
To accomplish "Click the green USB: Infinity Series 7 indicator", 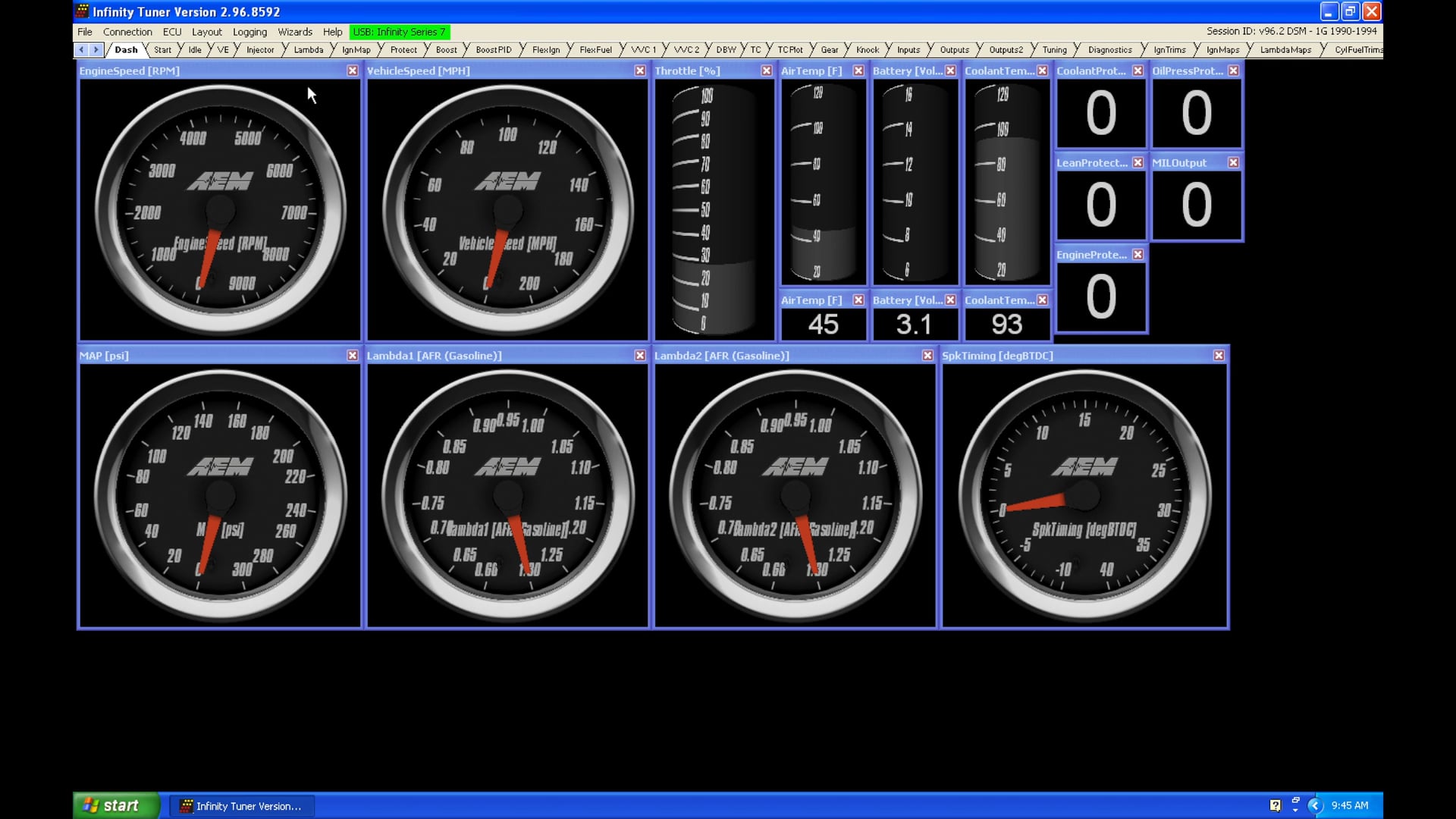I will [x=400, y=32].
